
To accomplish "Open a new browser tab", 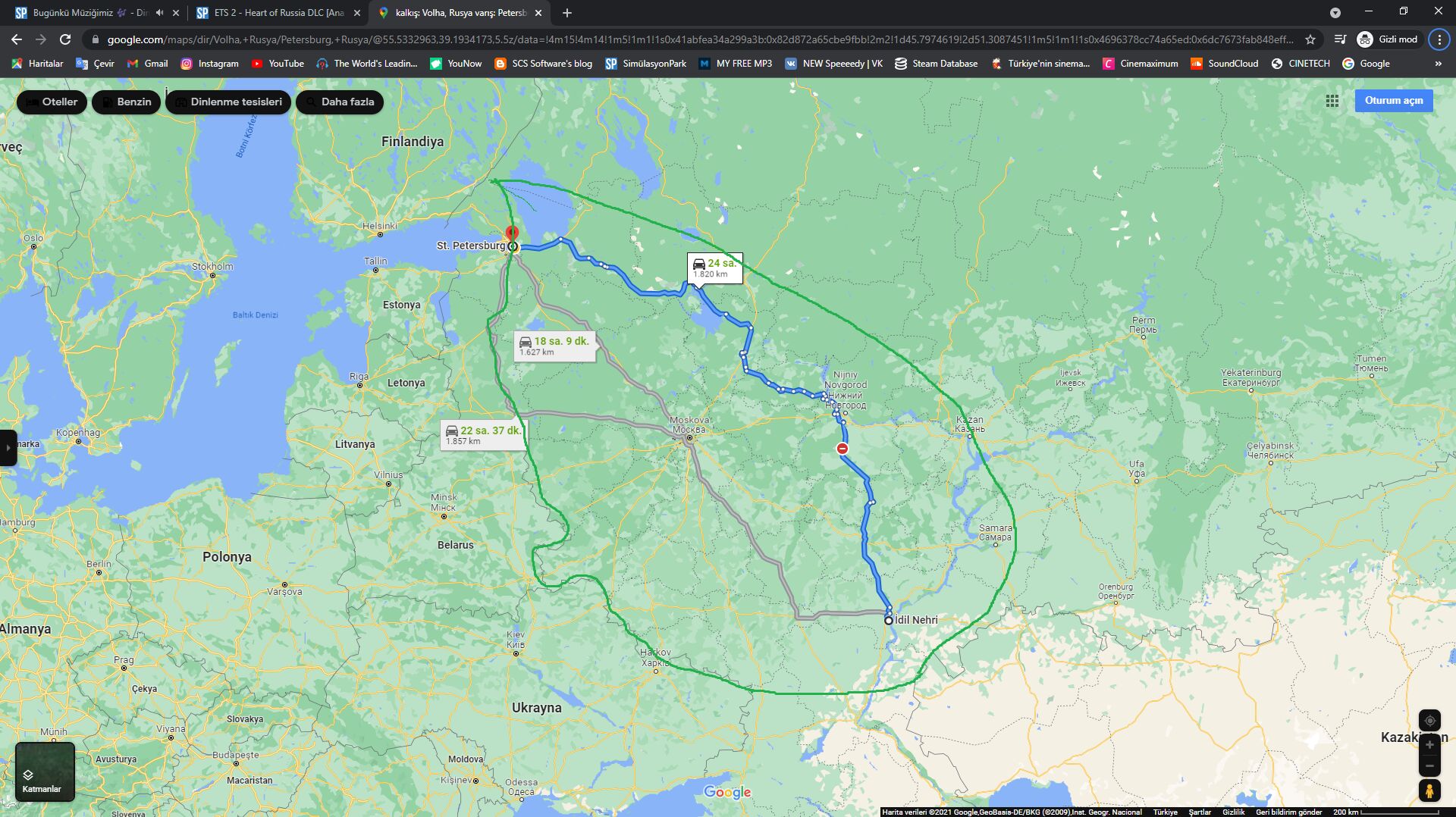I will pos(567,13).
